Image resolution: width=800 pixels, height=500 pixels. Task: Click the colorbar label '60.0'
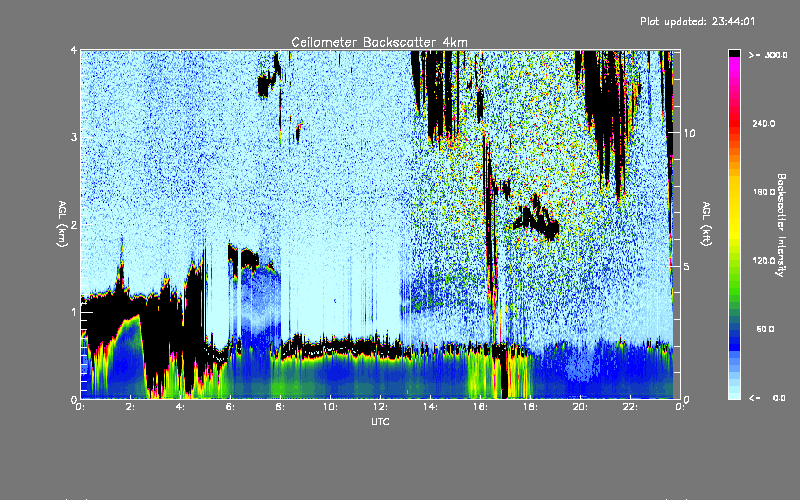(765, 329)
